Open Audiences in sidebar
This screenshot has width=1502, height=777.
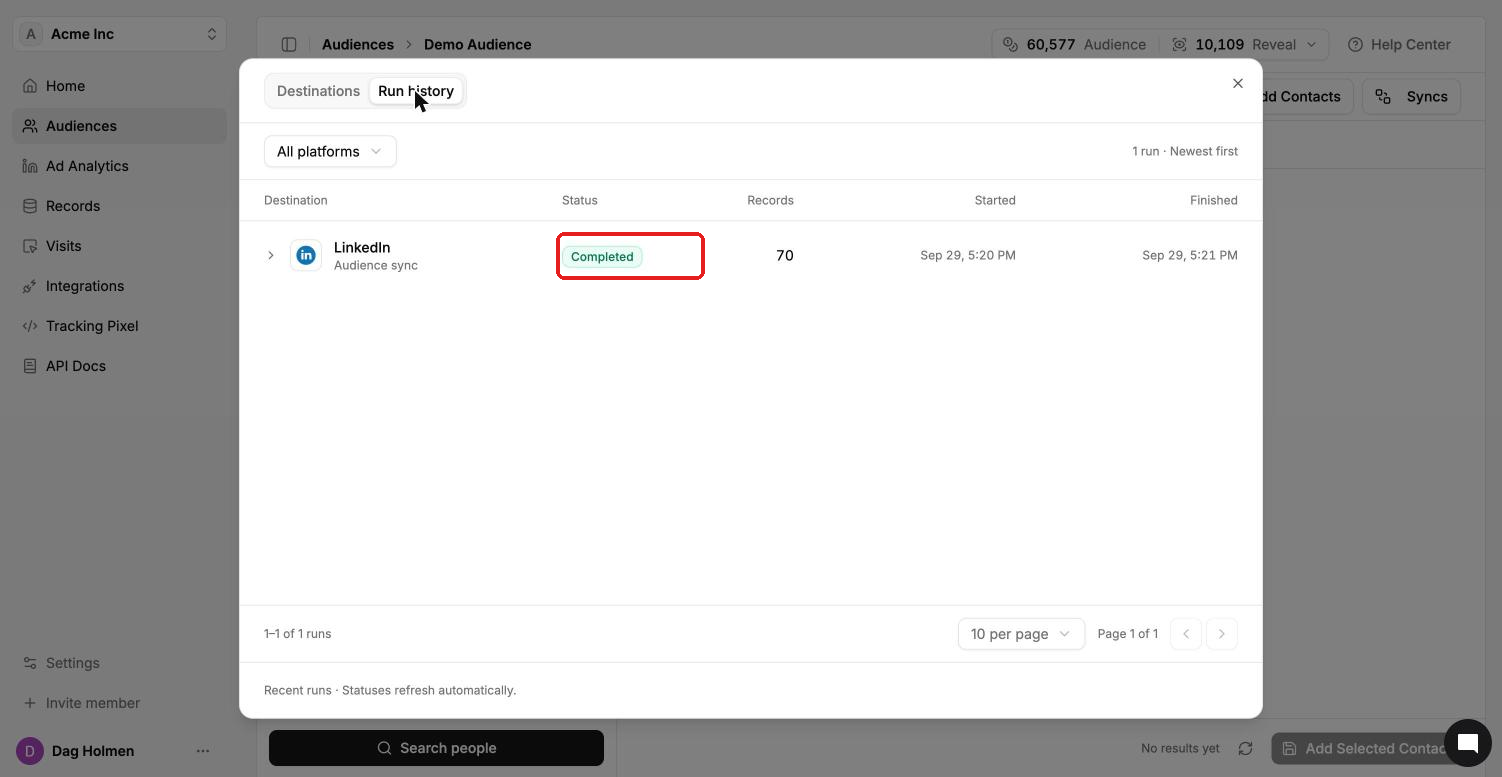pos(120,126)
